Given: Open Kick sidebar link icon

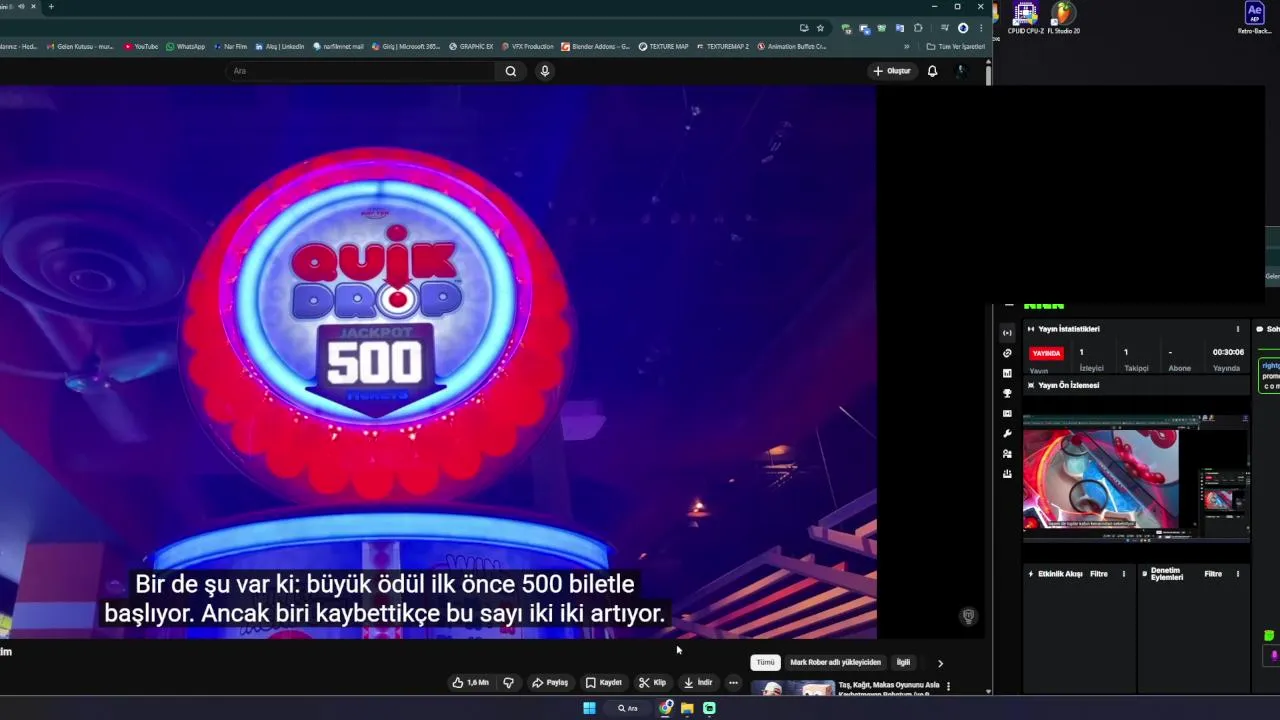Looking at the screenshot, I should coord(1007,353).
